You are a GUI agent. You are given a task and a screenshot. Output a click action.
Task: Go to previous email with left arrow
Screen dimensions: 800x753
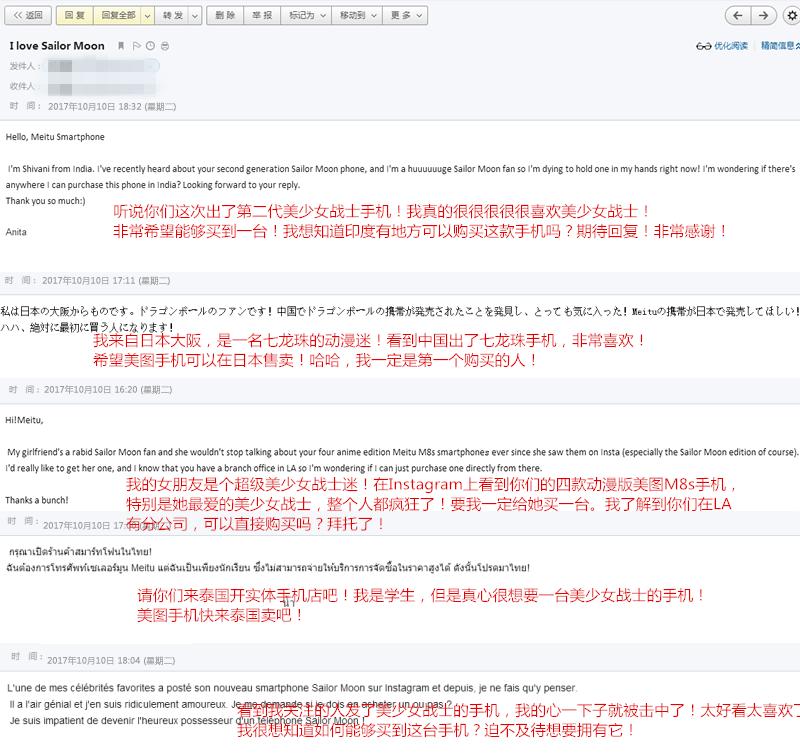738,15
